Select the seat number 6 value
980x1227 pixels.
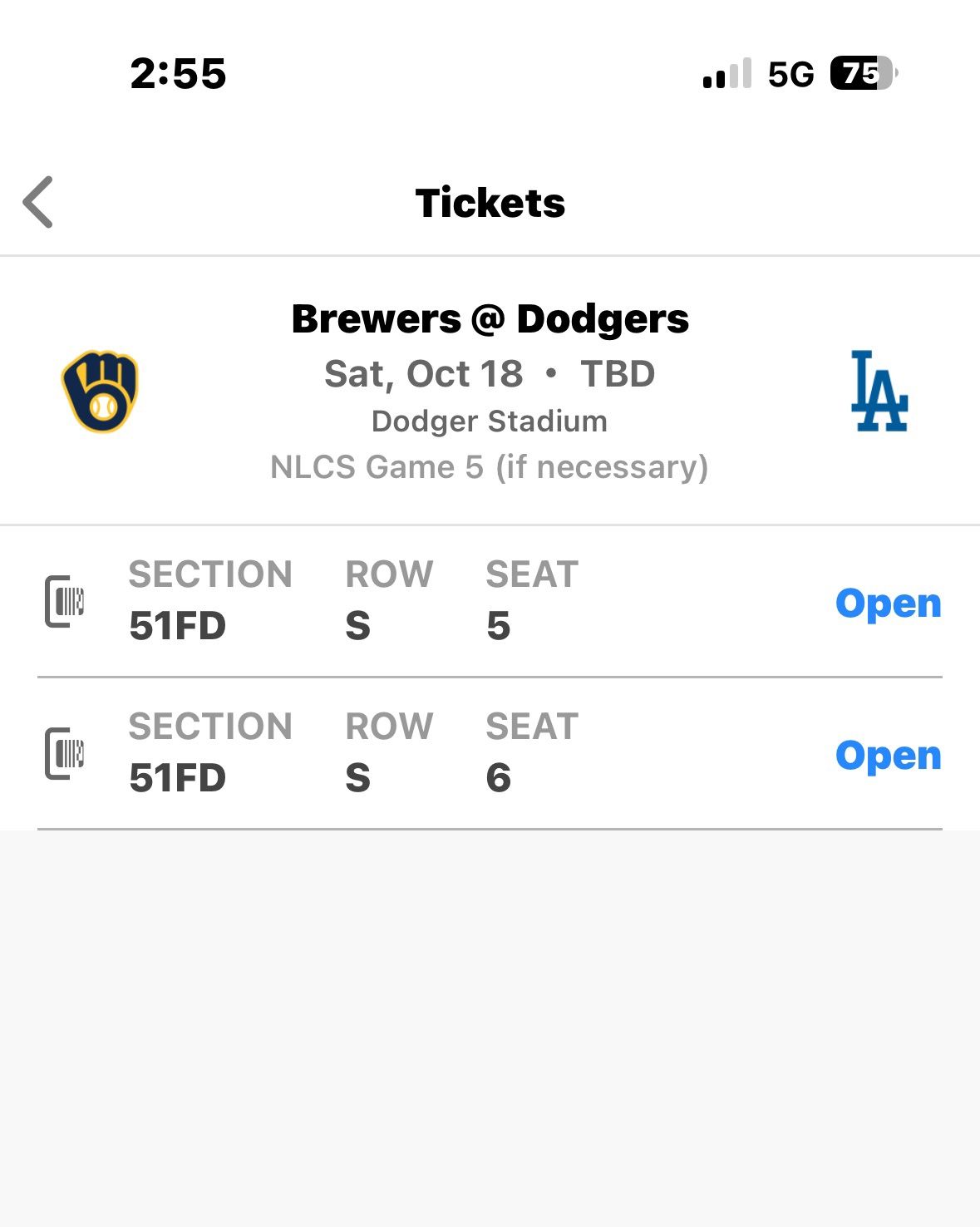click(498, 778)
